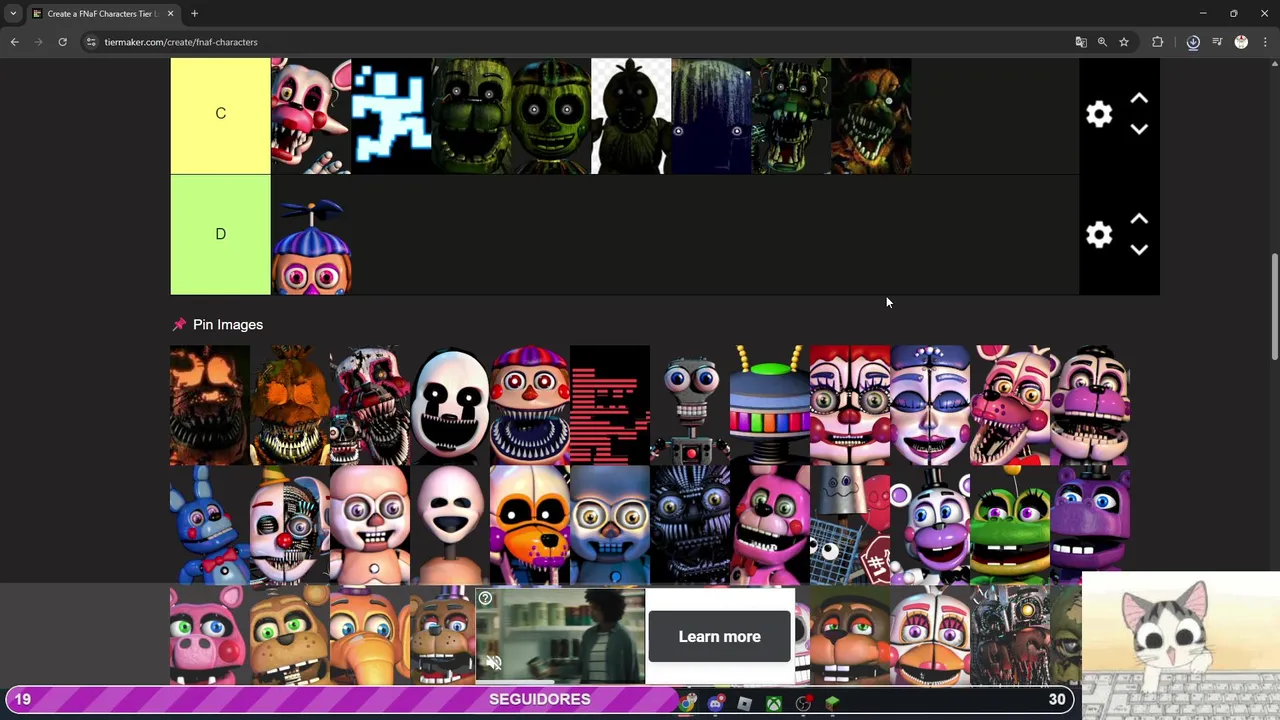Open Xbox app from the taskbar
The image size is (1280, 720).
774,704
